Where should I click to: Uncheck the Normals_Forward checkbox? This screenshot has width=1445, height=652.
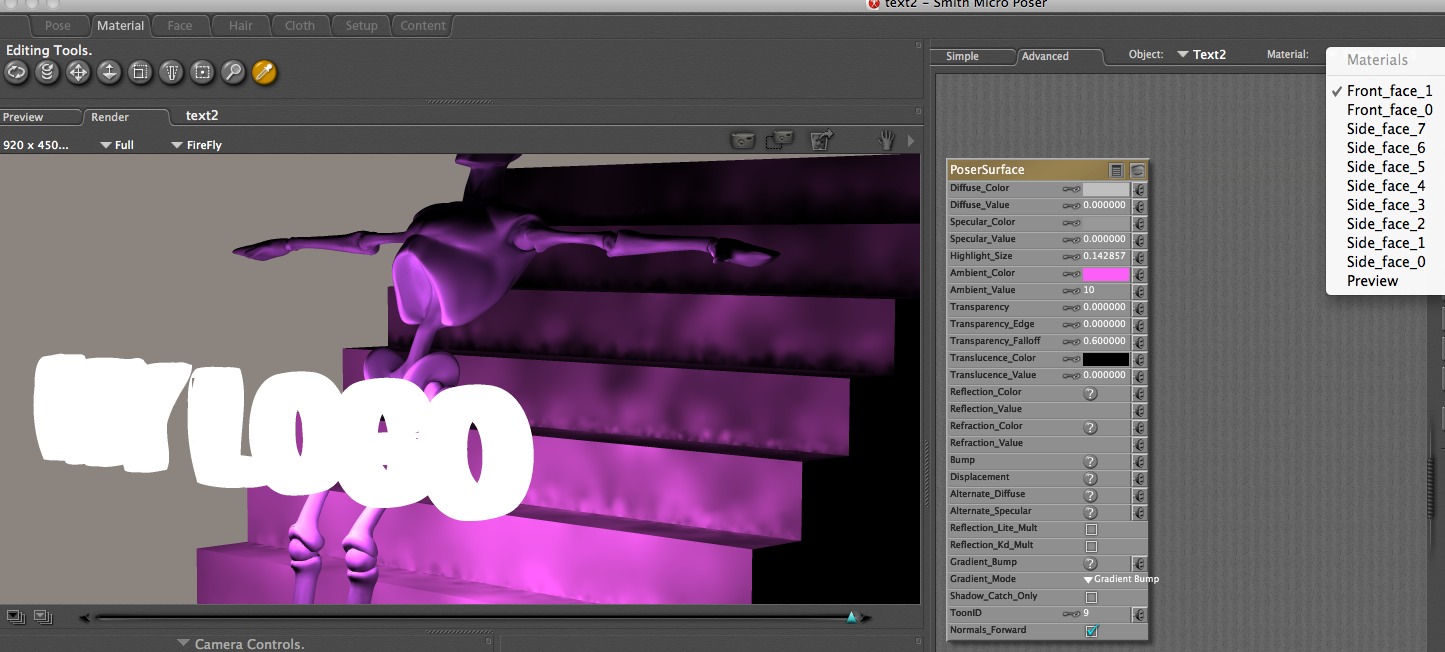click(1091, 631)
